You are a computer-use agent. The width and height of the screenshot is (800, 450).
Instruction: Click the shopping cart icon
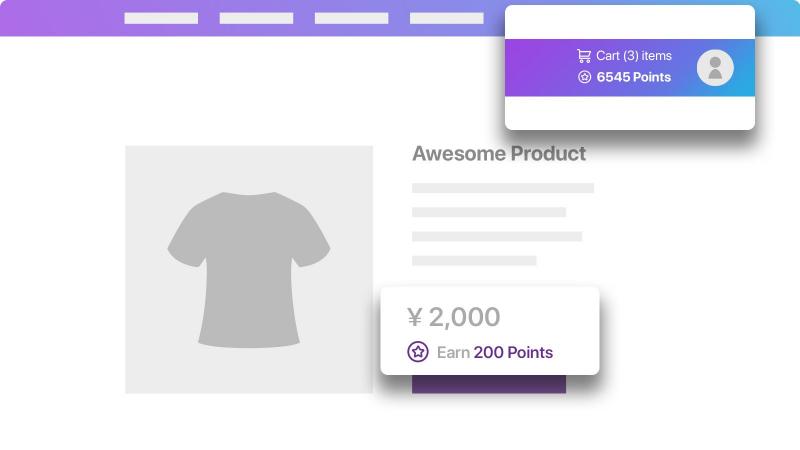click(x=584, y=56)
